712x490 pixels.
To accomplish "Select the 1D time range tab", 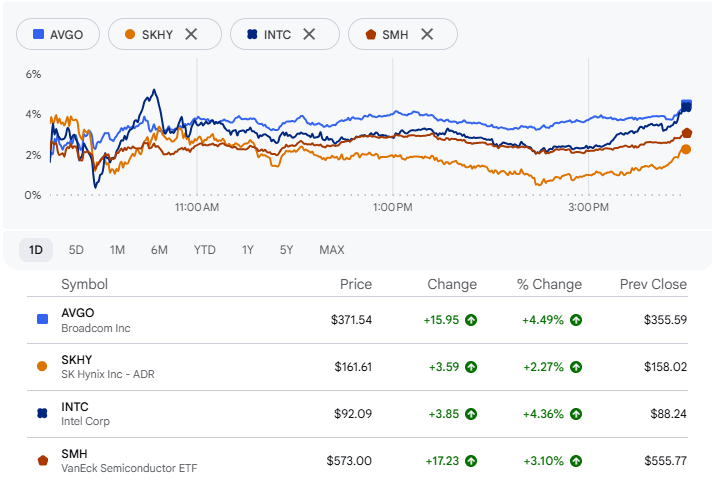I will click(36, 250).
